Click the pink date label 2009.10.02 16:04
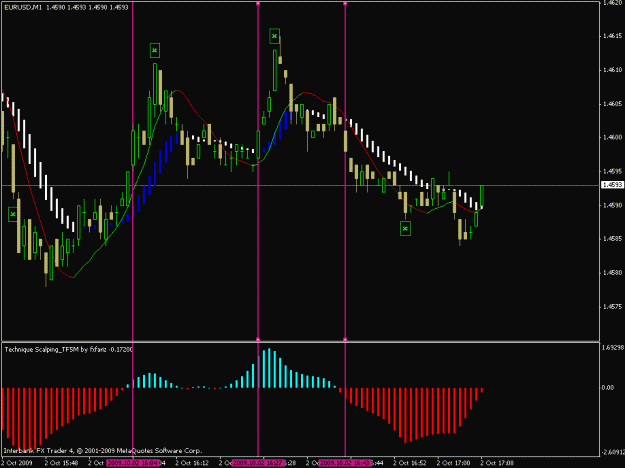The height and width of the screenshot is (468, 625). coord(133,463)
